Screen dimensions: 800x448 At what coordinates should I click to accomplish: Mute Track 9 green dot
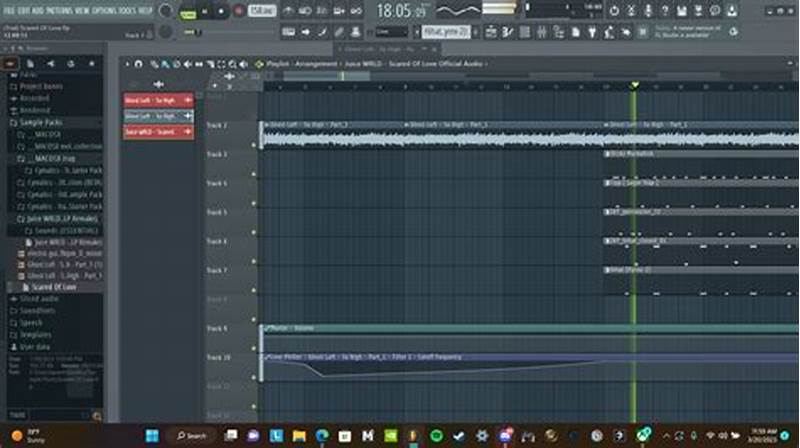254,349
